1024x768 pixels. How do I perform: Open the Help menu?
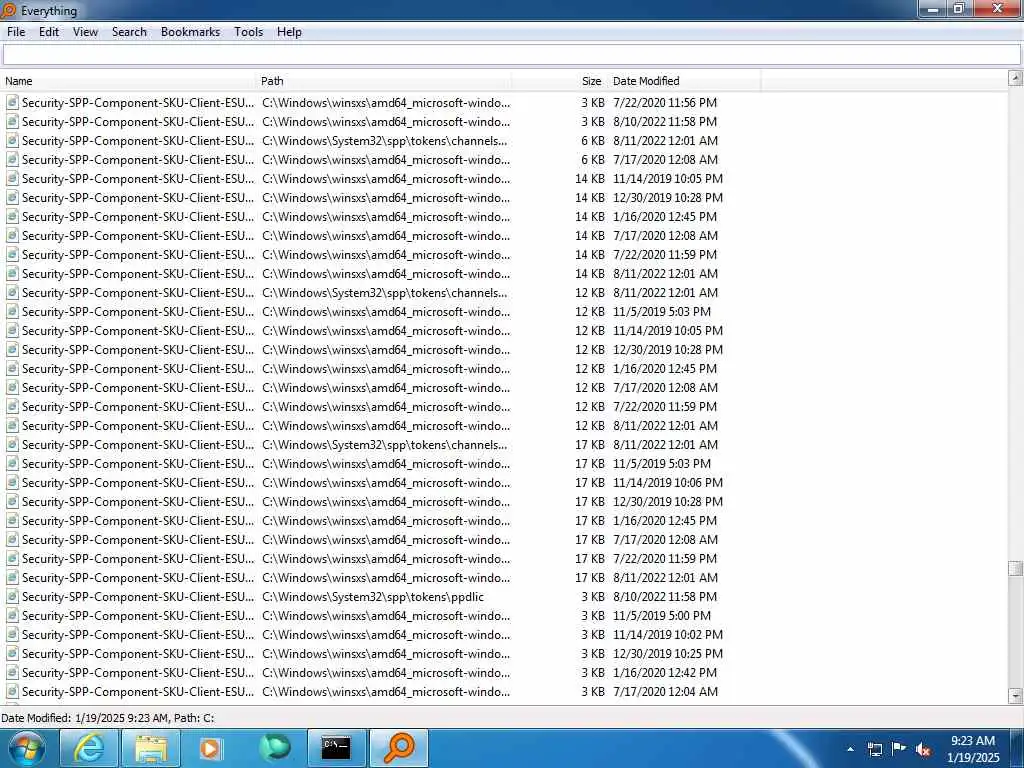pos(289,32)
